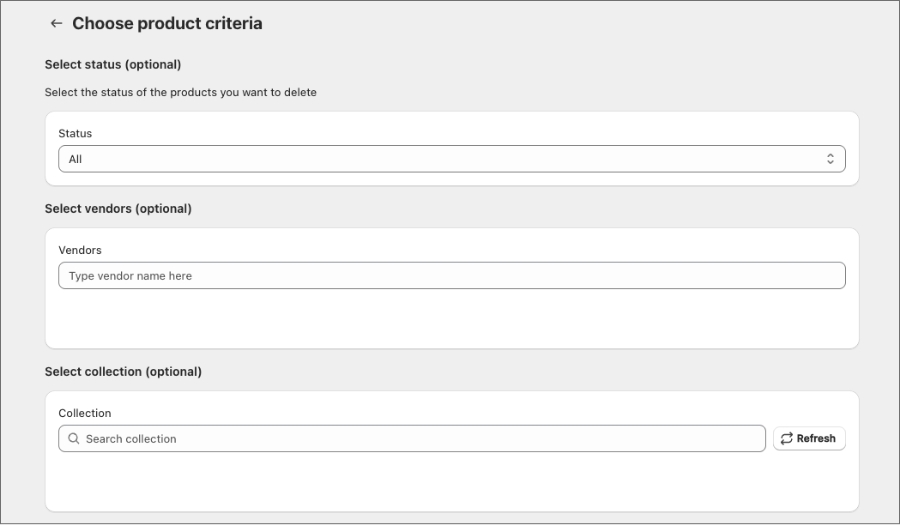Click the 'All' value in Status select
The height and width of the screenshot is (525, 900).
76,159
